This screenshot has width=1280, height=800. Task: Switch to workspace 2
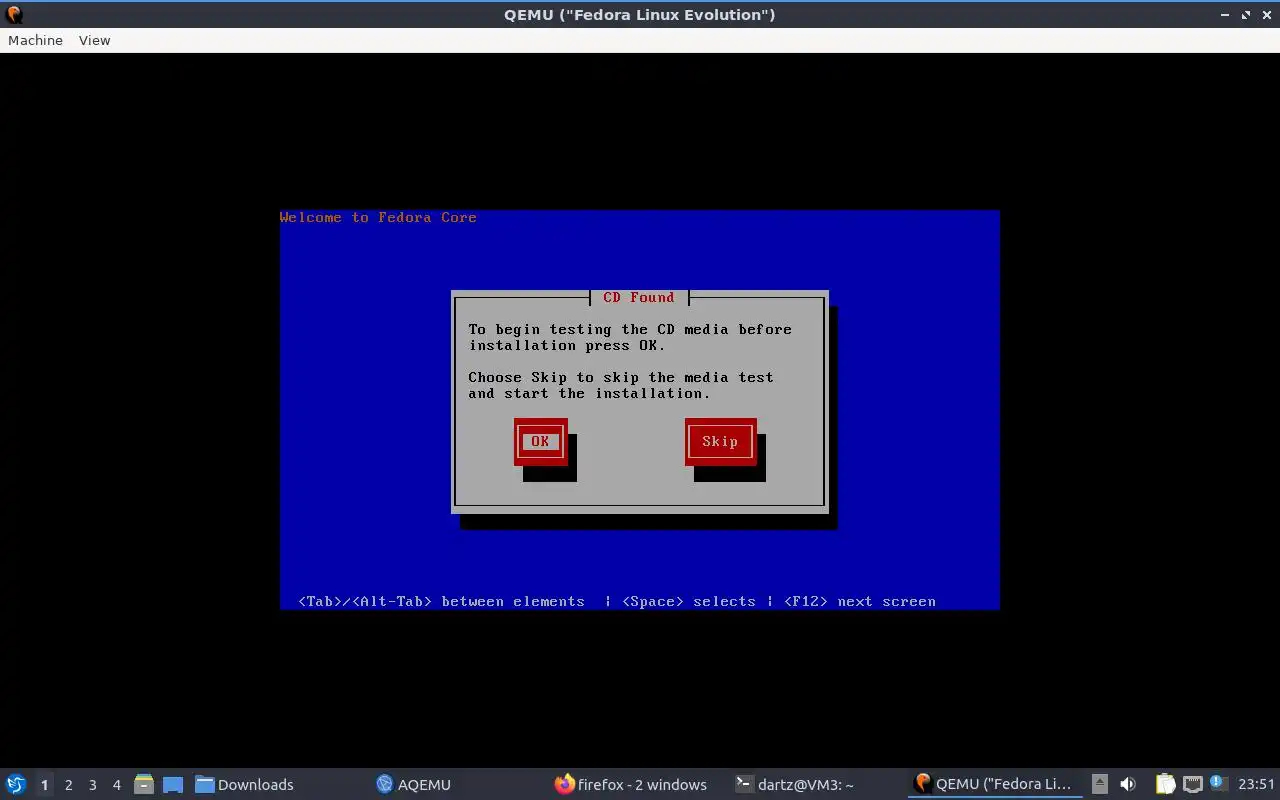tap(68, 784)
